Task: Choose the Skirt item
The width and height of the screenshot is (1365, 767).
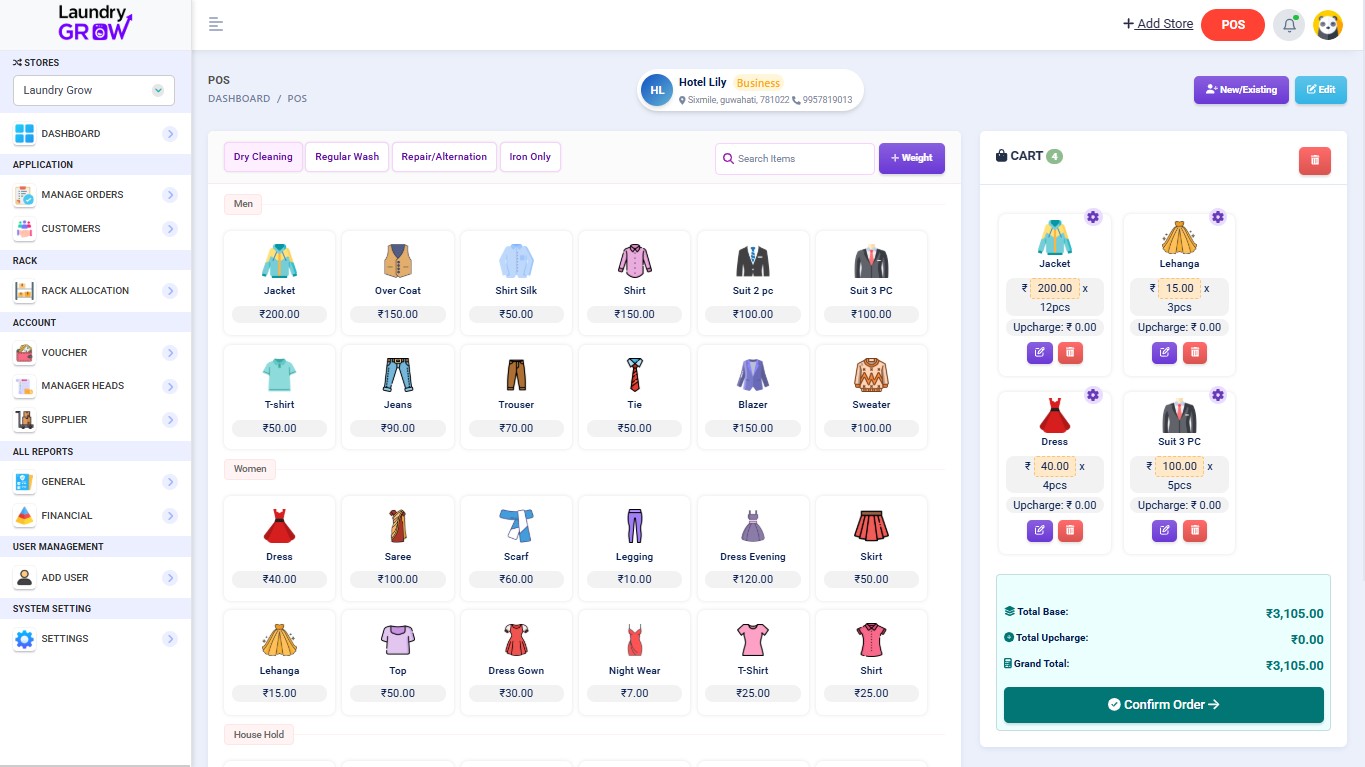Action: pyautogui.click(x=871, y=549)
